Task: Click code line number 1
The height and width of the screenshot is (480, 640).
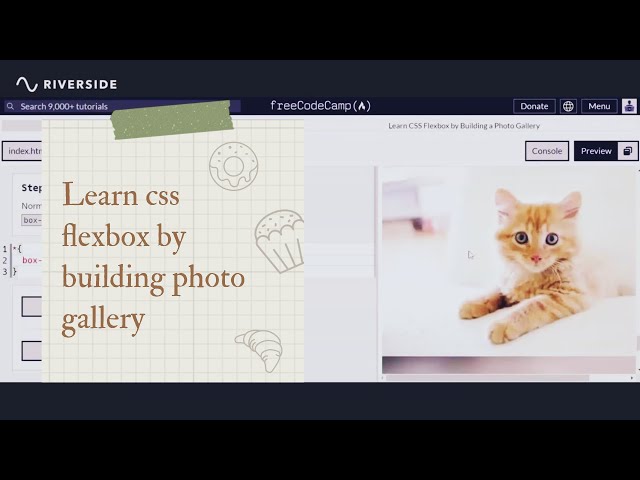Action: (x=4, y=249)
